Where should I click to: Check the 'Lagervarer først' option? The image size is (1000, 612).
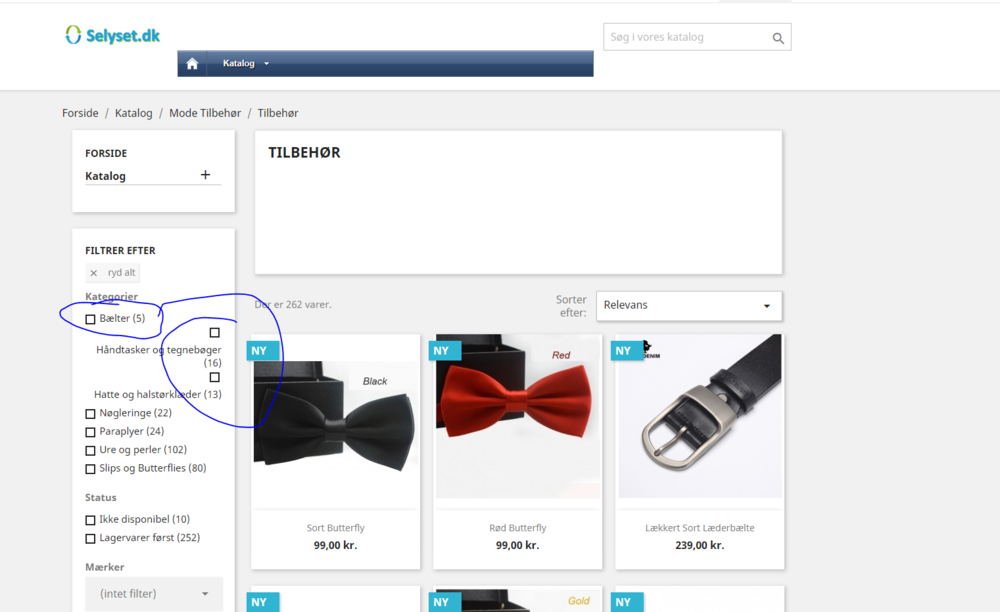pos(90,538)
